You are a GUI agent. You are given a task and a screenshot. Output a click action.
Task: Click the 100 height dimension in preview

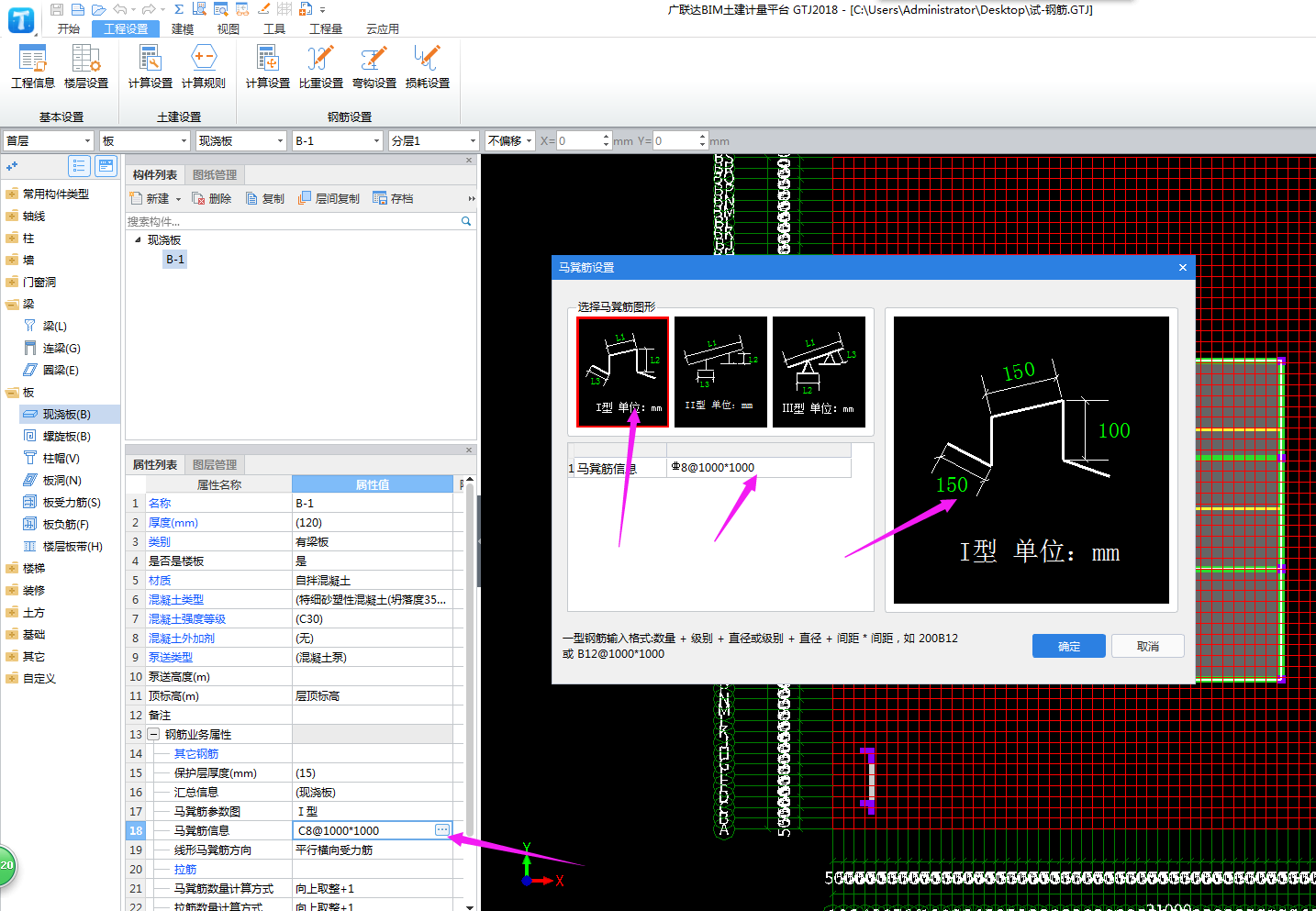click(1114, 430)
